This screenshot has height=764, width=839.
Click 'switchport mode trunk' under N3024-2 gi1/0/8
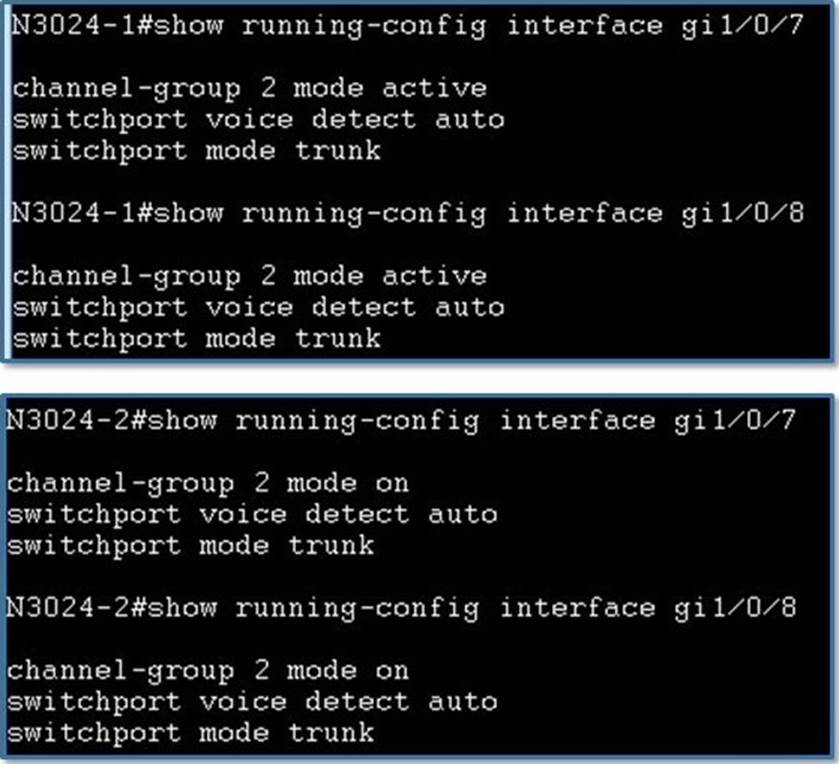click(x=190, y=733)
